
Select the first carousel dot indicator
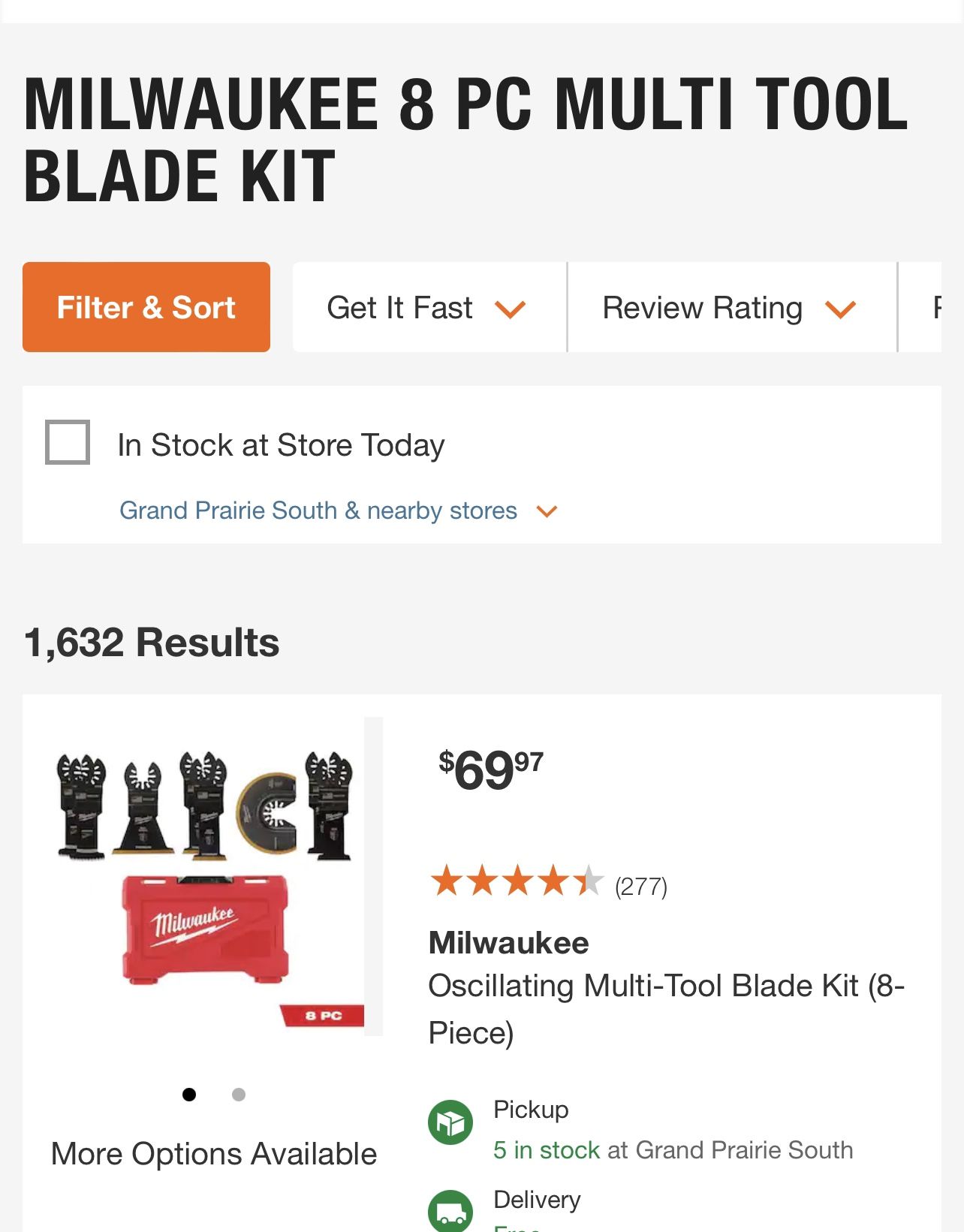coord(189,1095)
